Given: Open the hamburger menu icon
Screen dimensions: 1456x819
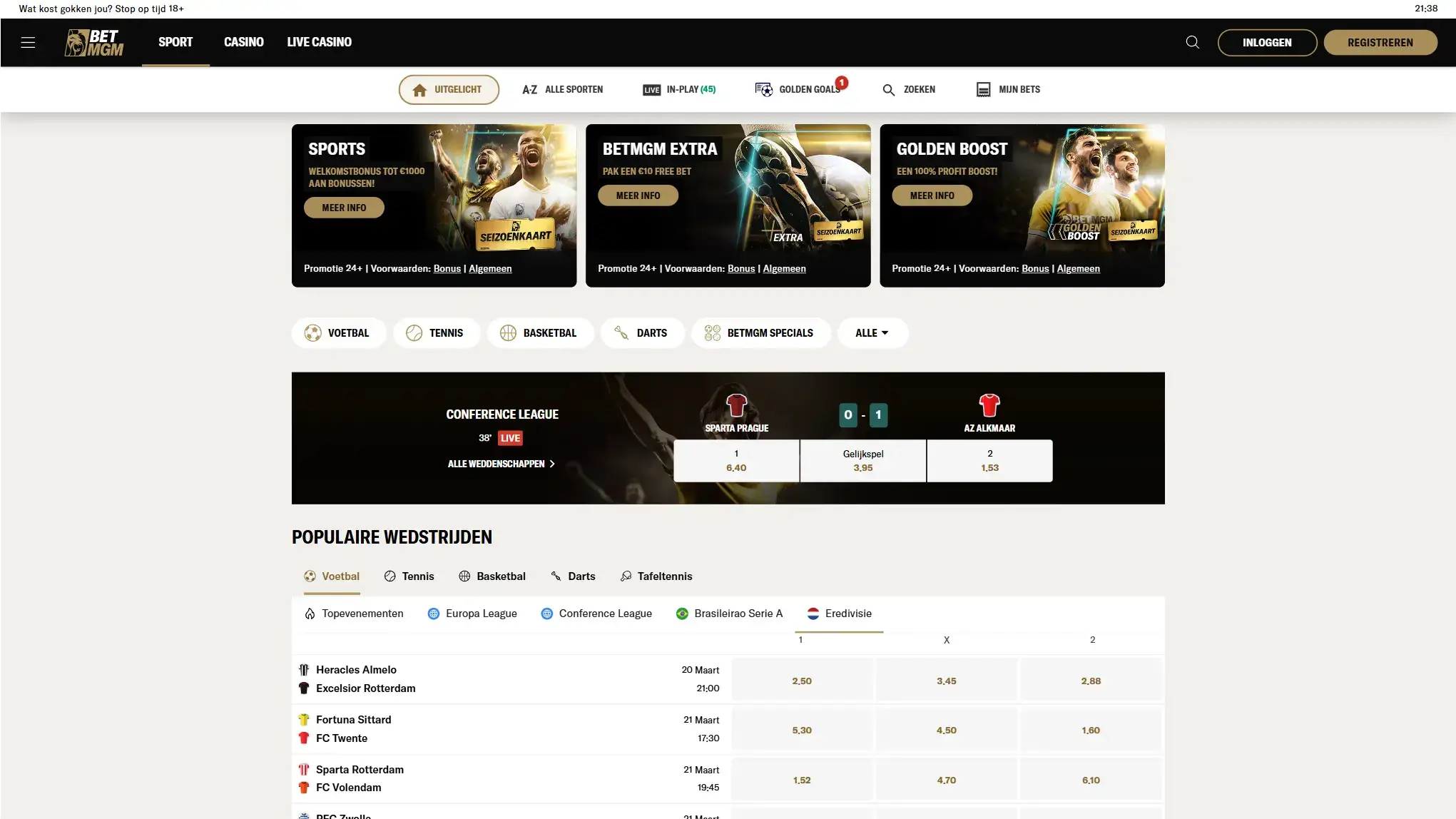Looking at the screenshot, I should pyautogui.click(x=28, y=43).
